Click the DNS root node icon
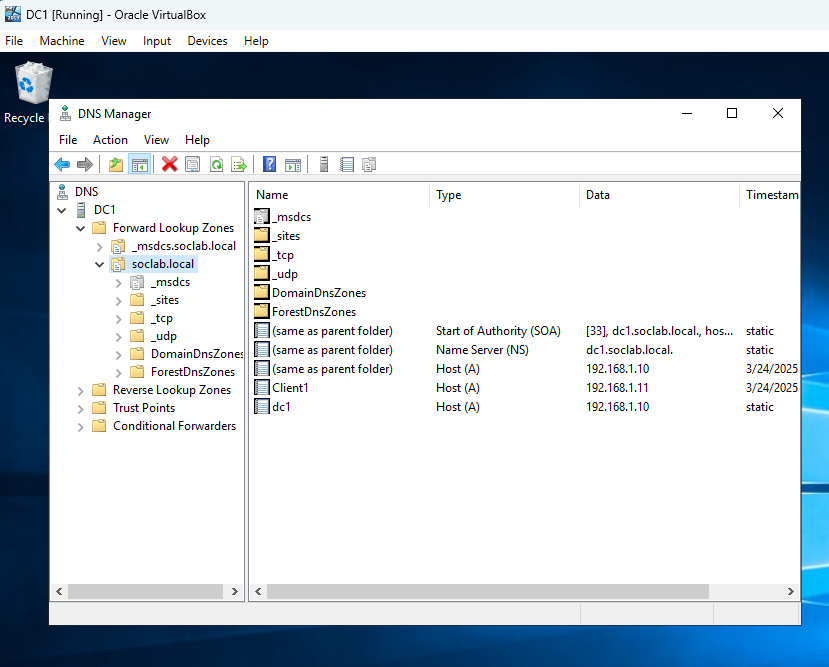 (x=62, y=192)
